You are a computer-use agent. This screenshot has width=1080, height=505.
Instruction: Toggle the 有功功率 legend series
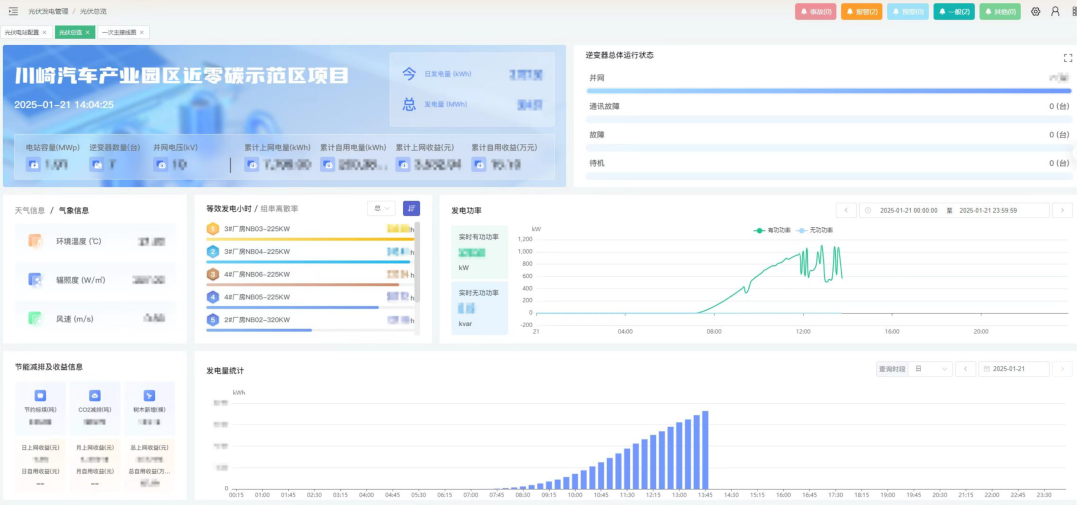point(772,230)
